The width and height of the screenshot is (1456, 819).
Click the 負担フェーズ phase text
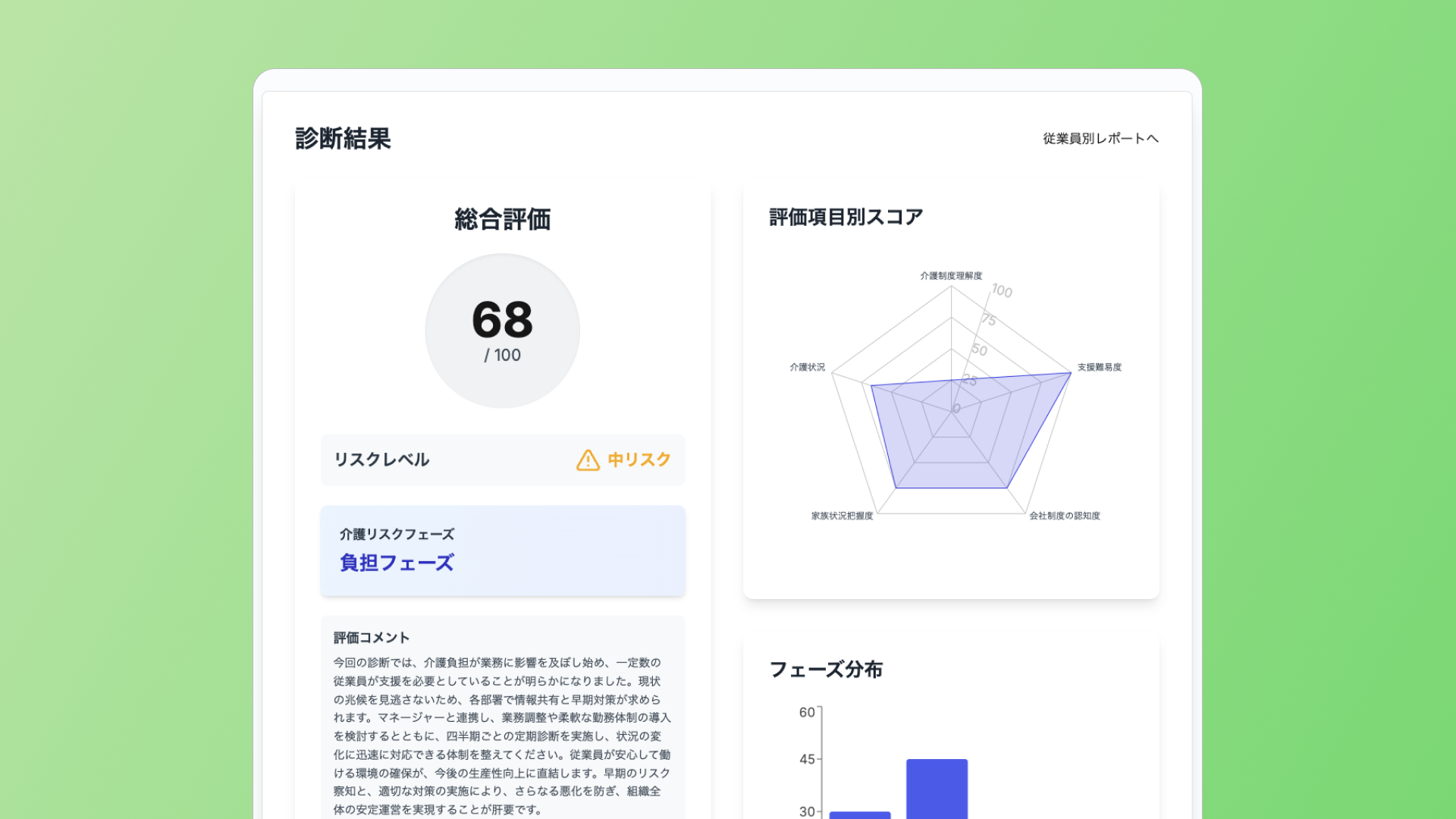tap(397, 563)
